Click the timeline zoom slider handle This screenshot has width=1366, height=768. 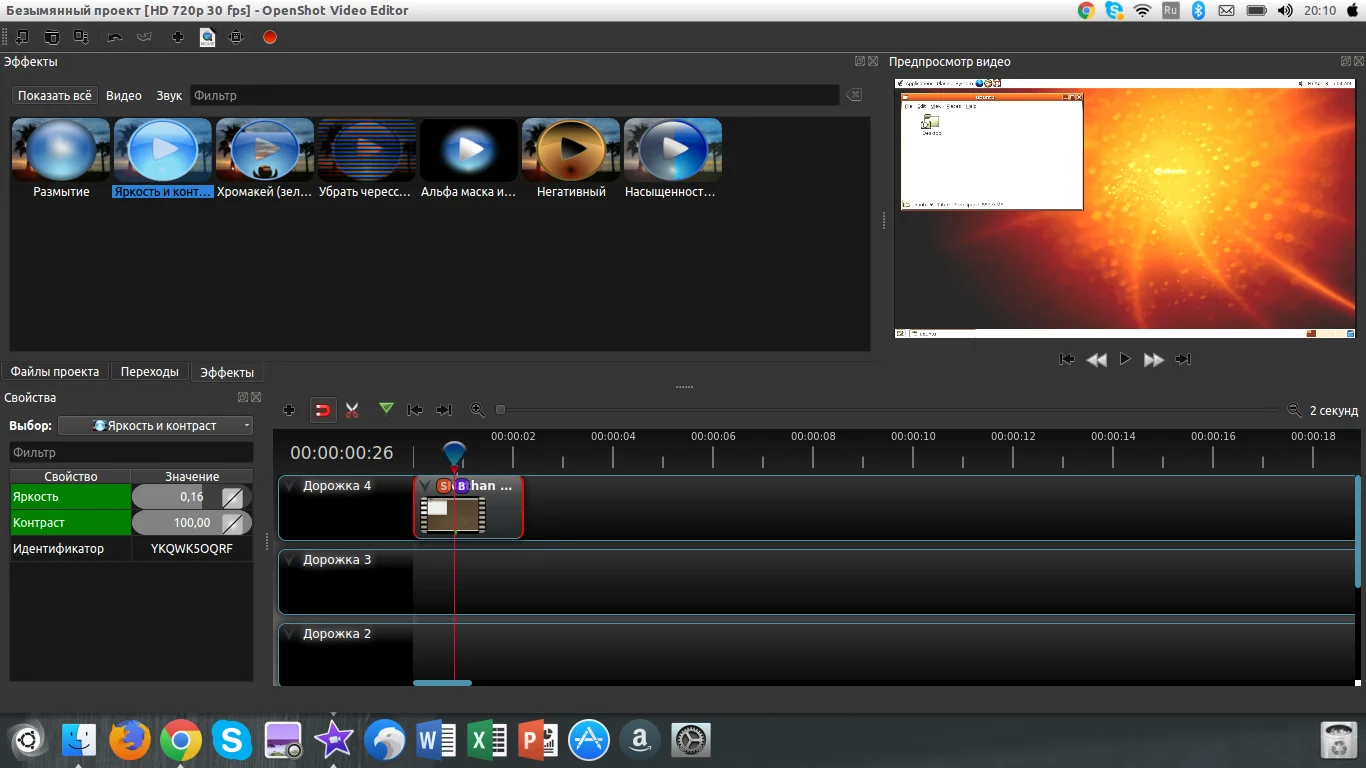(501, 410)
